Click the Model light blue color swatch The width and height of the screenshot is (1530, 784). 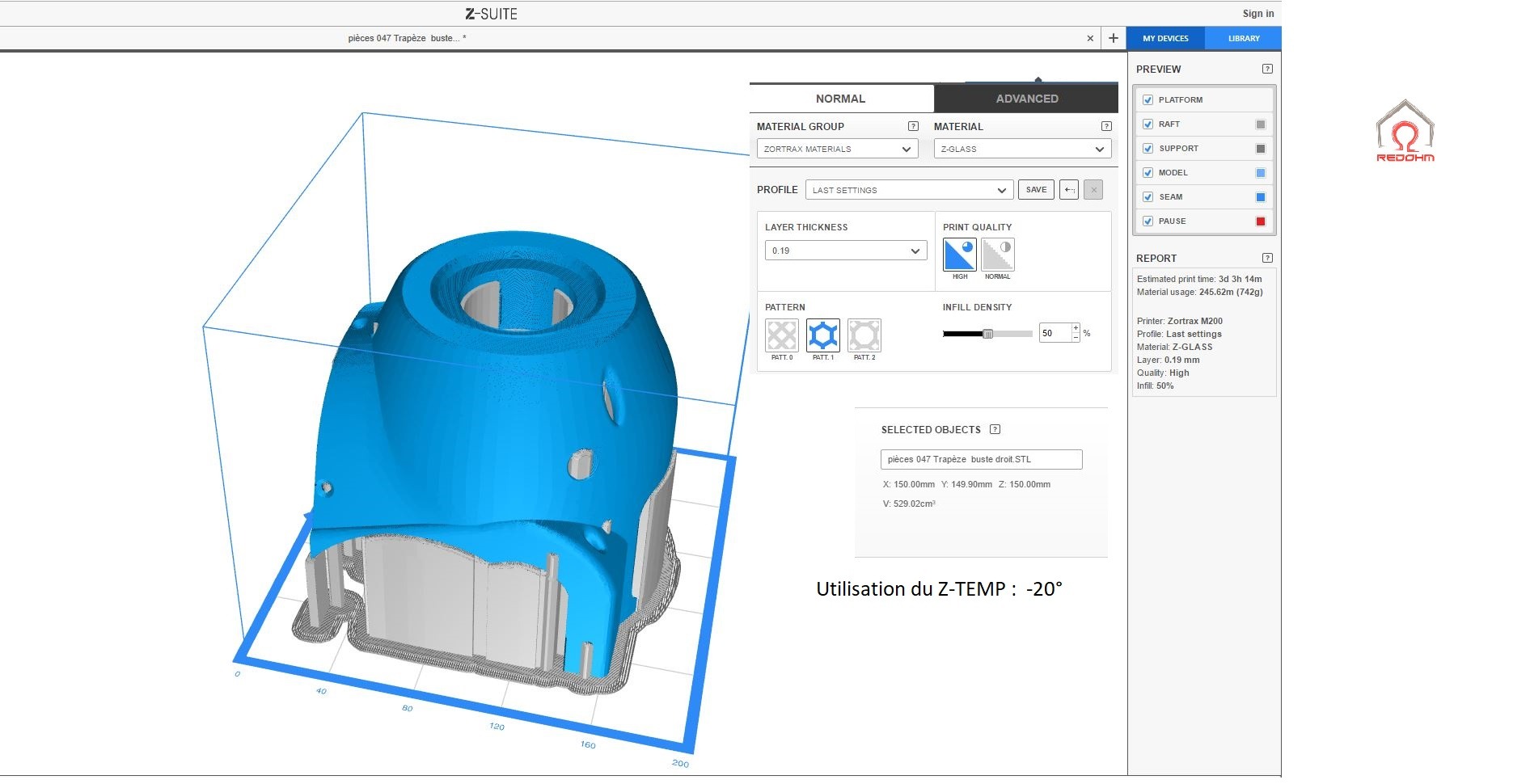point(1260,173)
